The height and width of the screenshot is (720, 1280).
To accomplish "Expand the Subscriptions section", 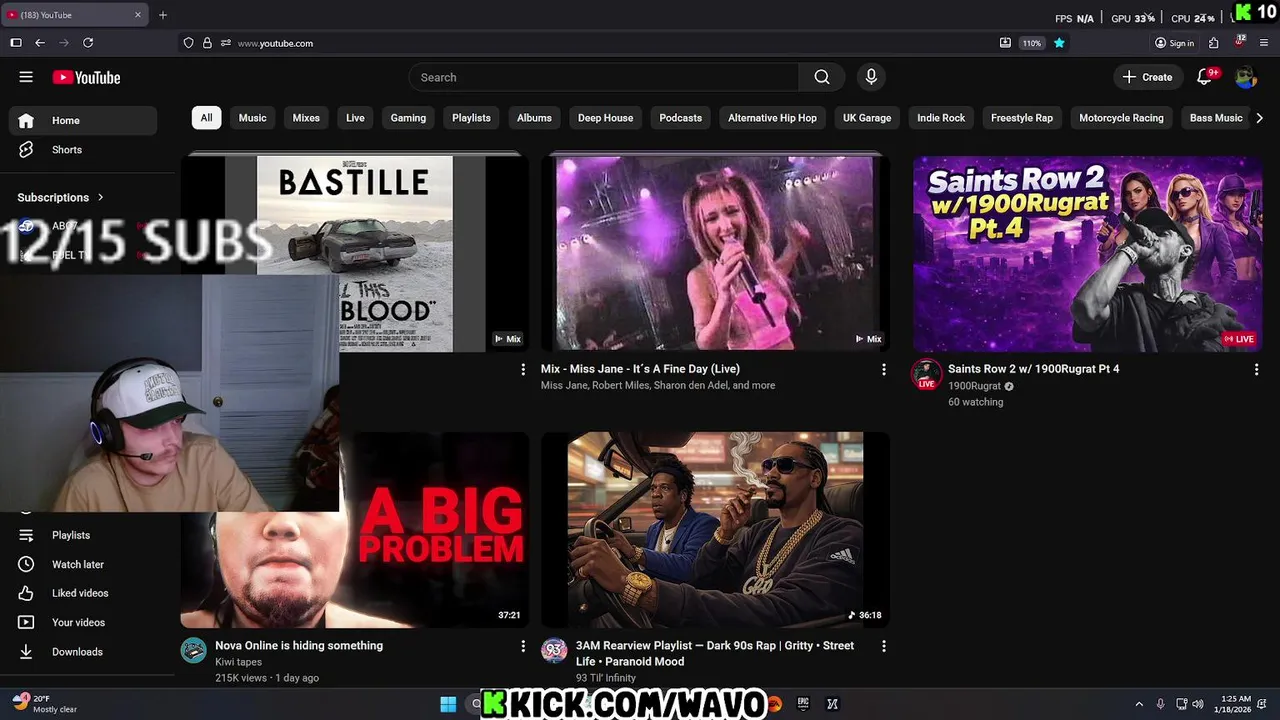I will tap(61, 197).
